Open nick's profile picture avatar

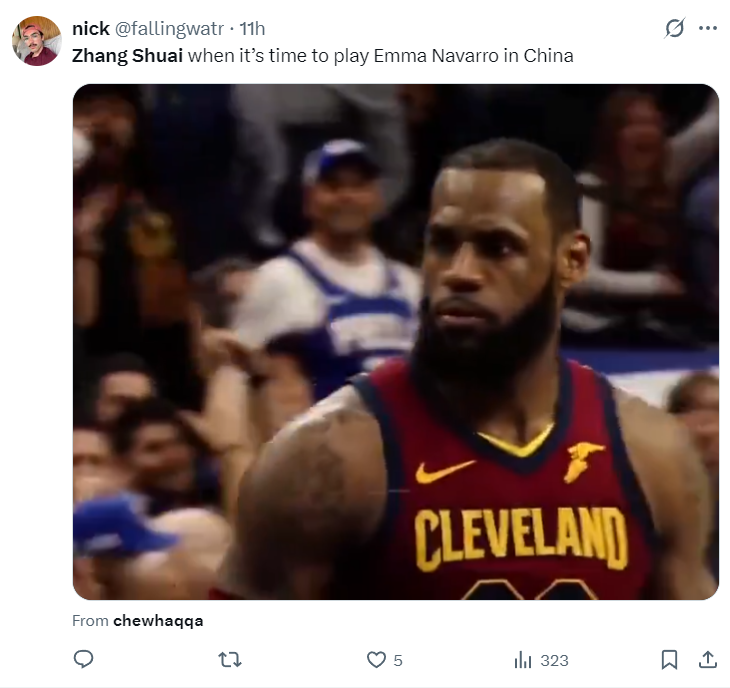tap(36, 41)
